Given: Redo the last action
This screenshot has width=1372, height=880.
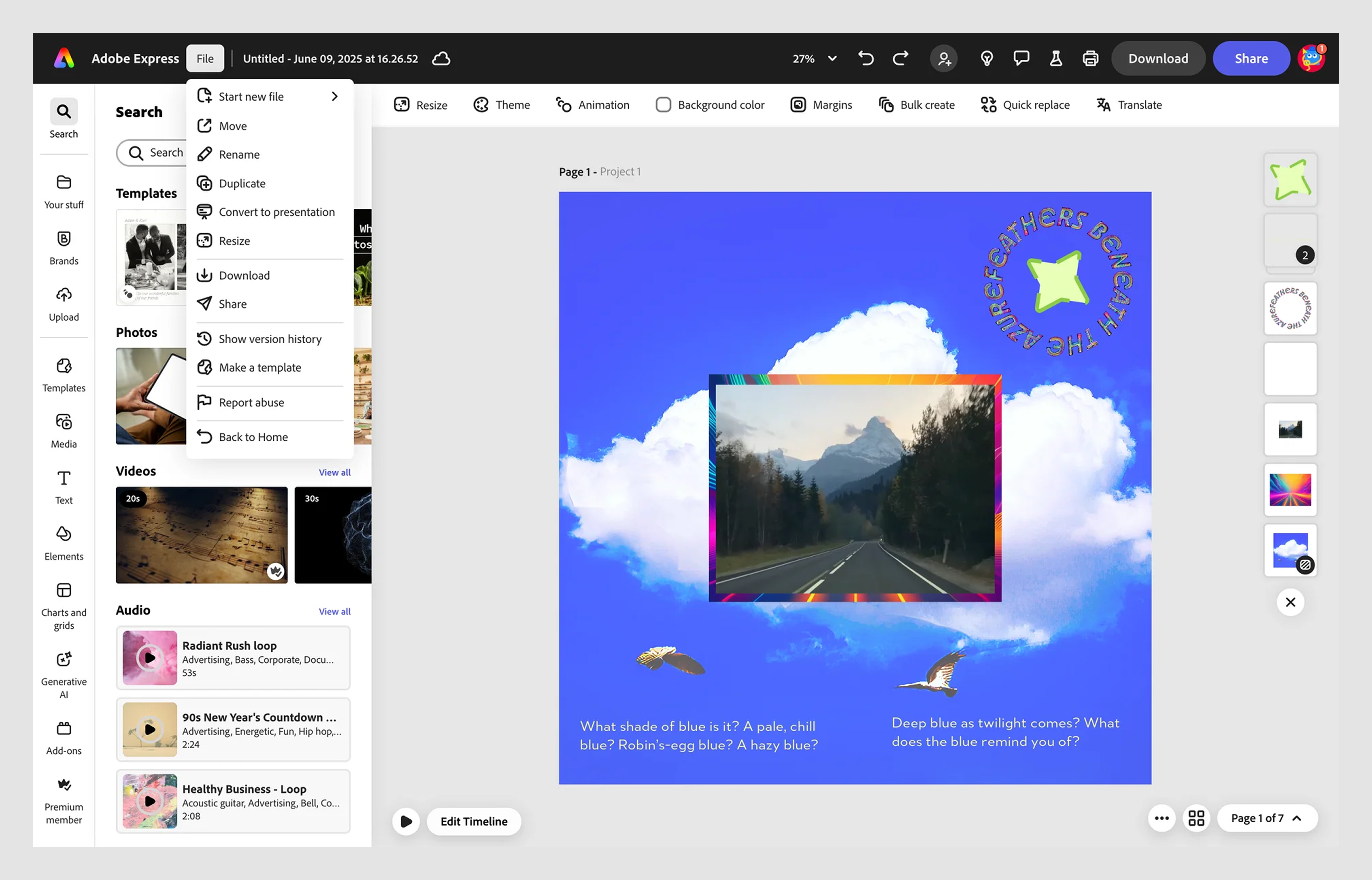Looking at the screenshot, I should pyautogui.click(x=900, y=58).
